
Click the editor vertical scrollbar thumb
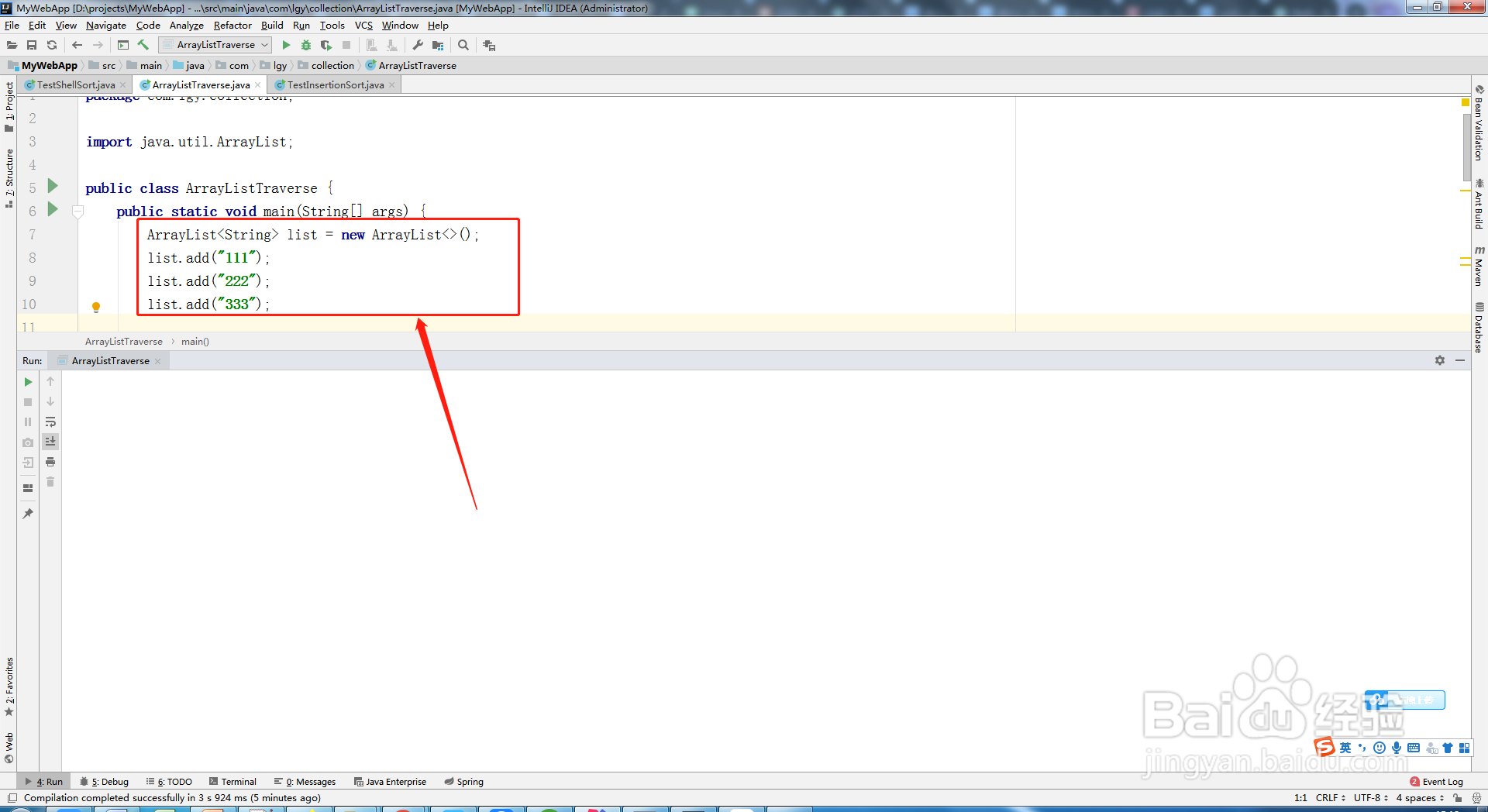[1466, 147]
